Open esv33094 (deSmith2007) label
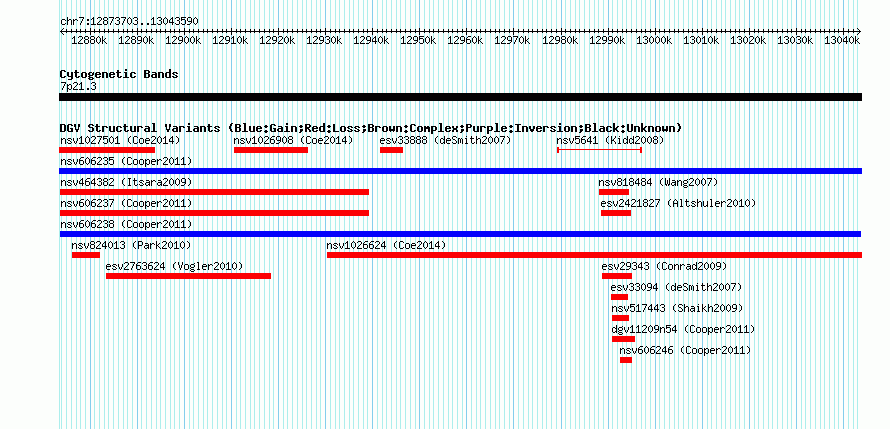 click(676, 288)
